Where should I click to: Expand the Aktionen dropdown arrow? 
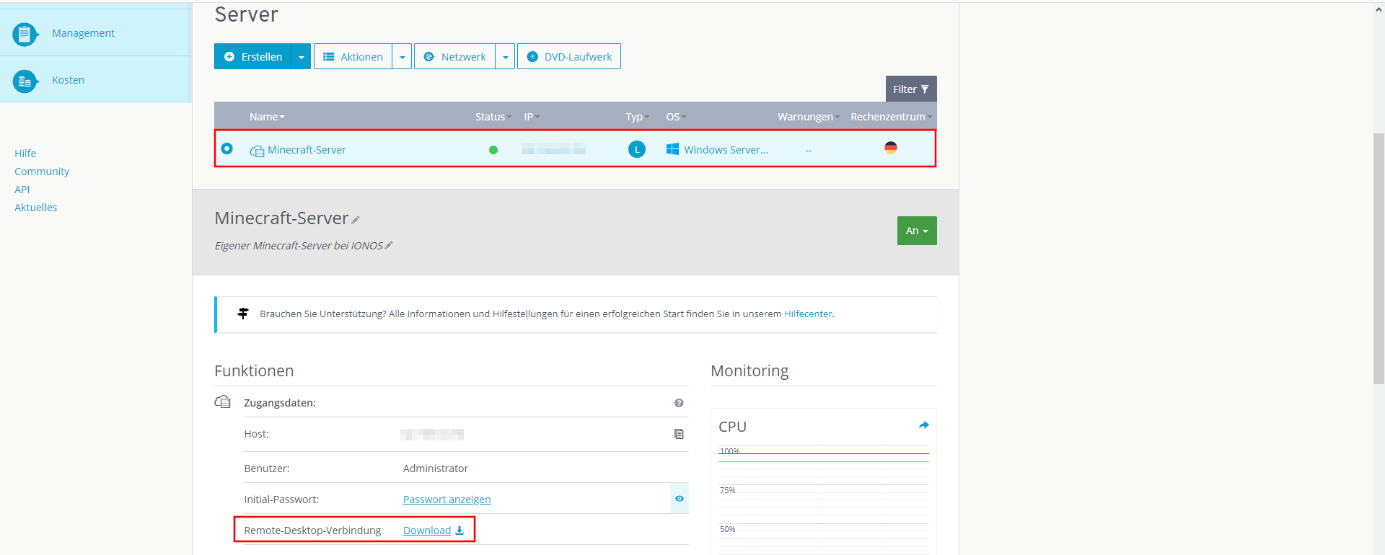[x=401, y=57]
